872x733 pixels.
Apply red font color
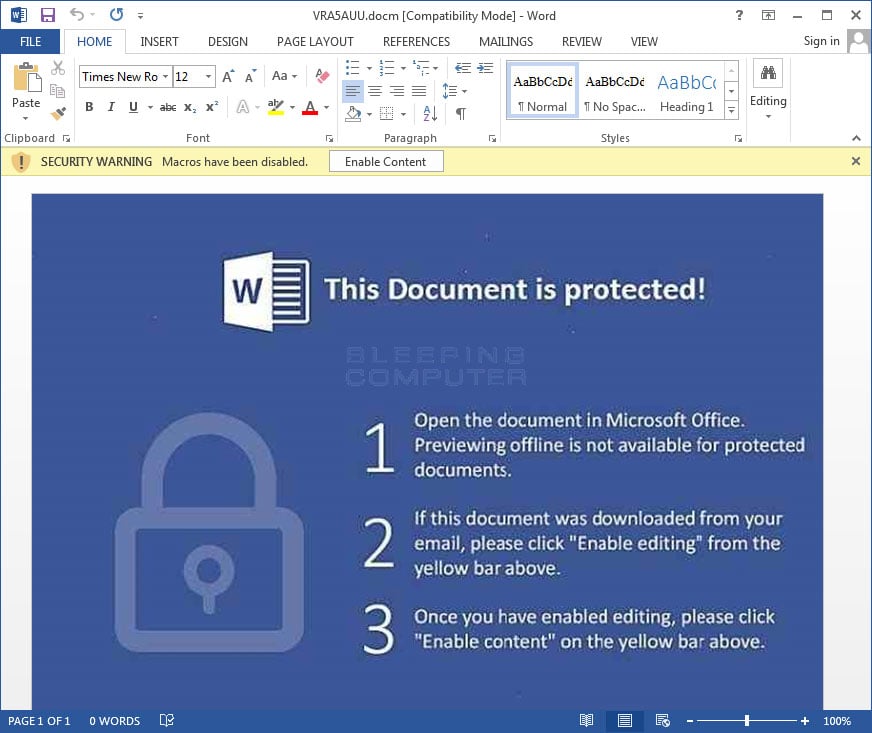pos(310,107)
